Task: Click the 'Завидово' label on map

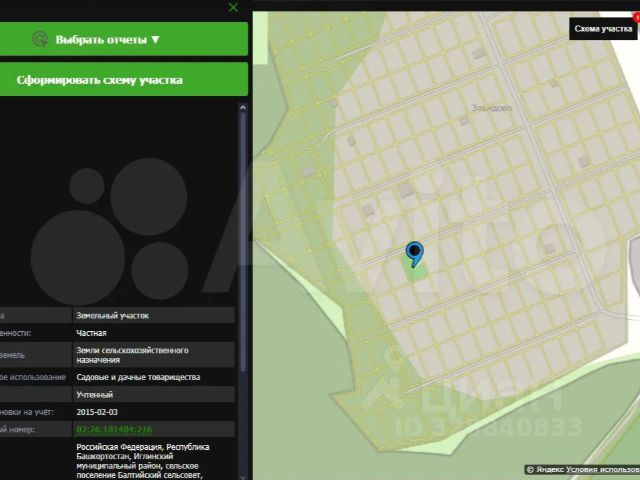Action: (x=491, y=108)
